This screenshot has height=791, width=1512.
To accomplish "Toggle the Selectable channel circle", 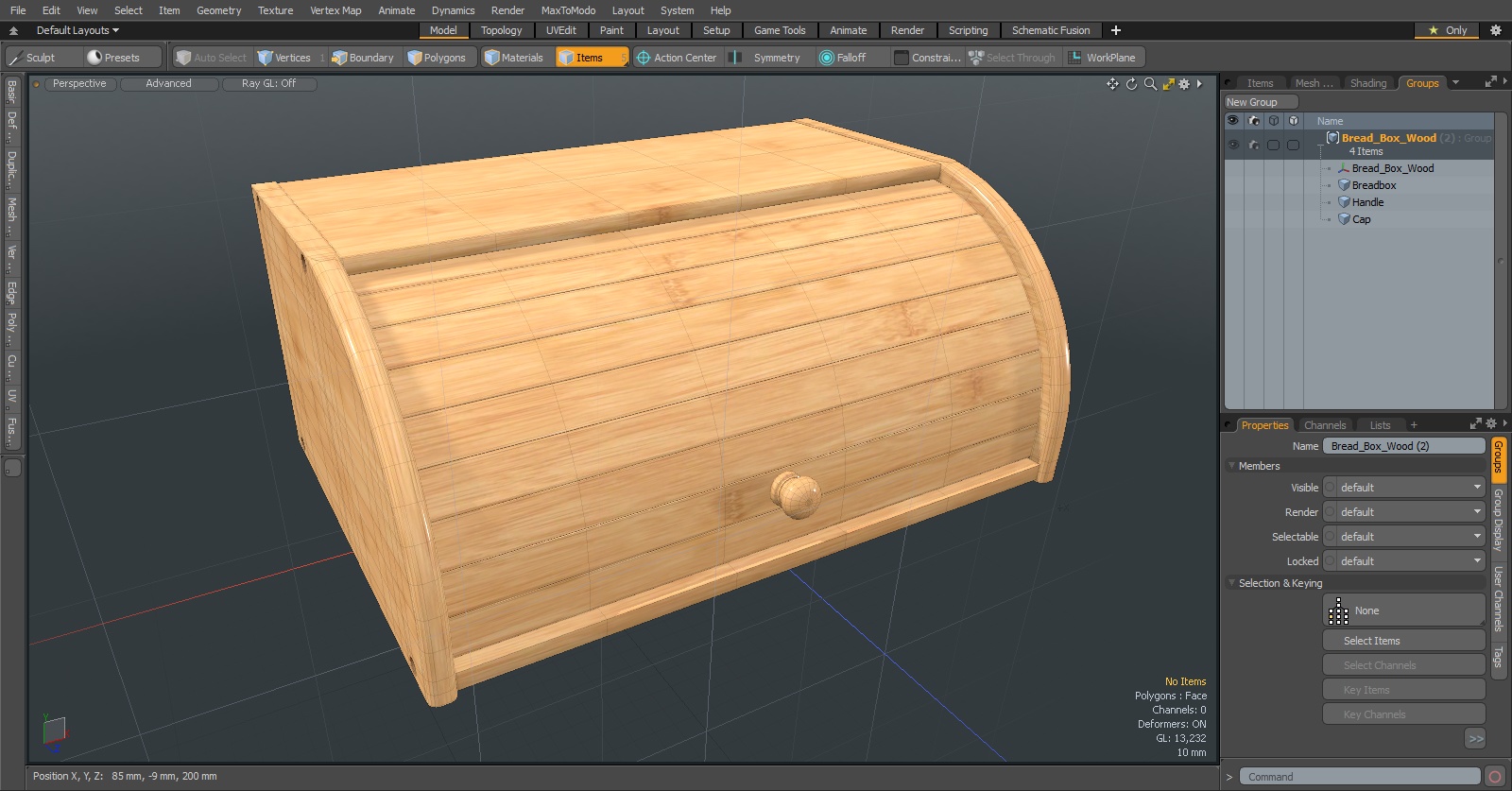I will coord(1330,537).
